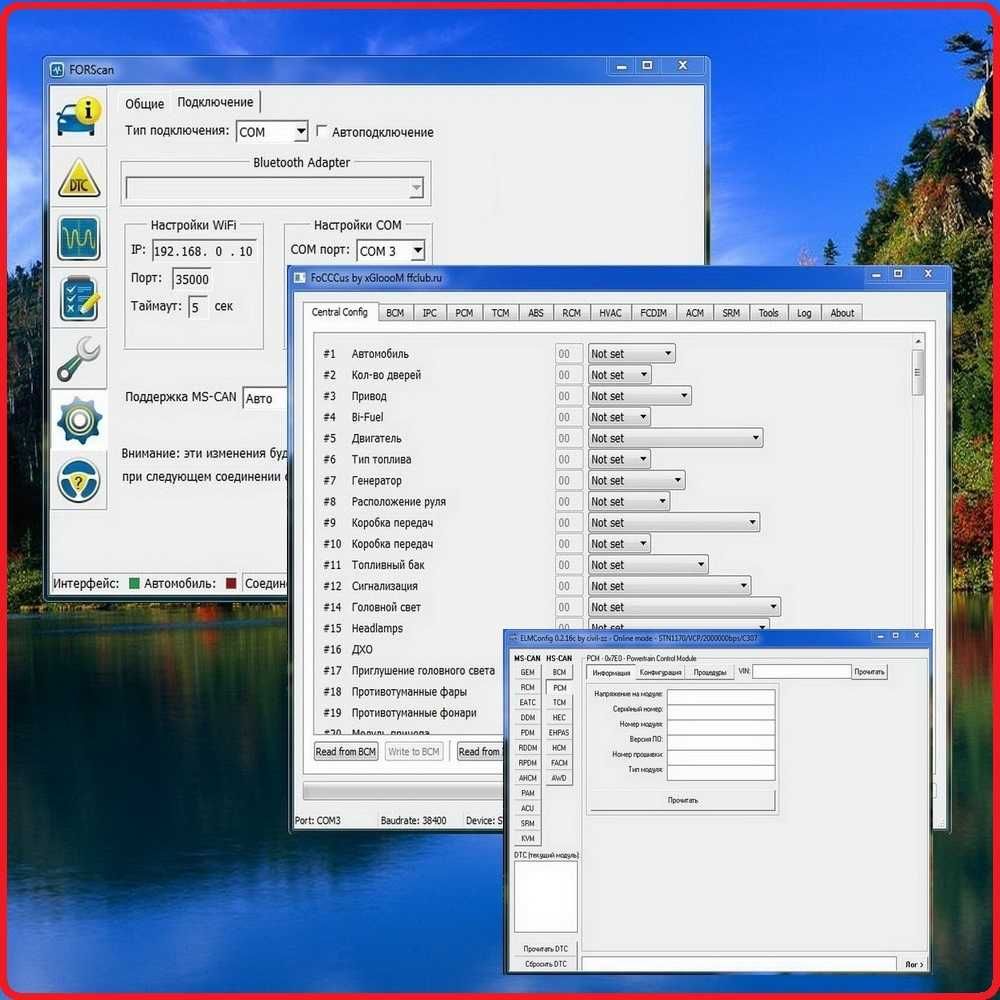Select the KVM module in ELMConfig
Image resolution: width=1000 pixels, height=1000 pixels.
(x=527, y=839)
